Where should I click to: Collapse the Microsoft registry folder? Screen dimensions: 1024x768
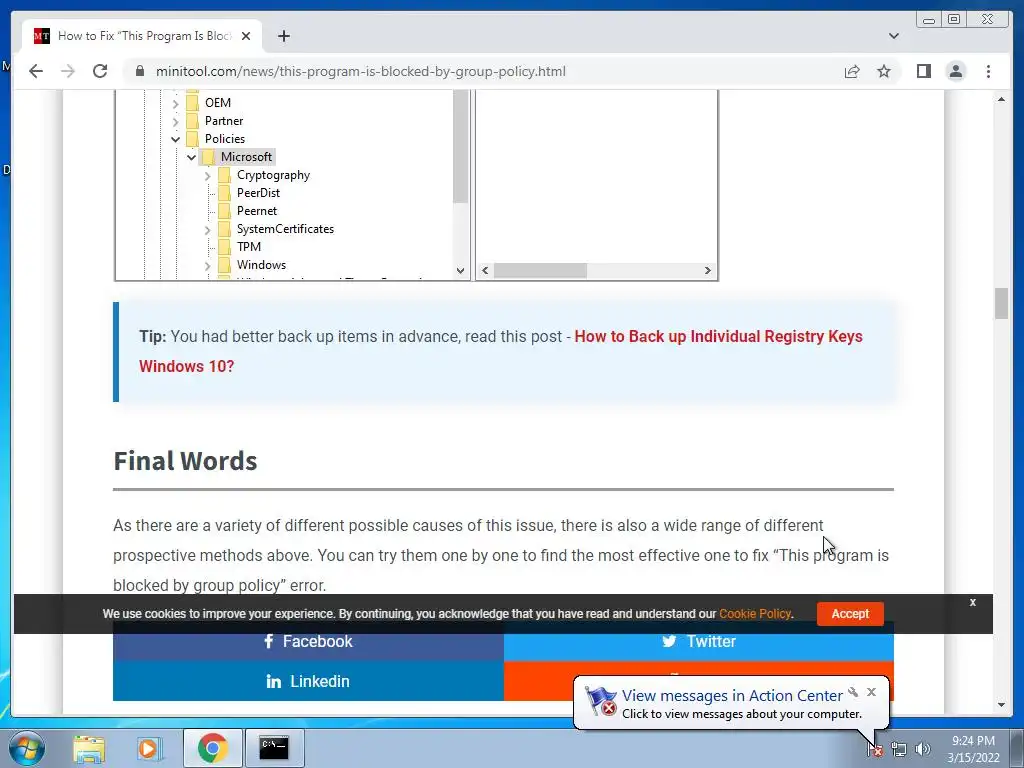click(191, 157)
